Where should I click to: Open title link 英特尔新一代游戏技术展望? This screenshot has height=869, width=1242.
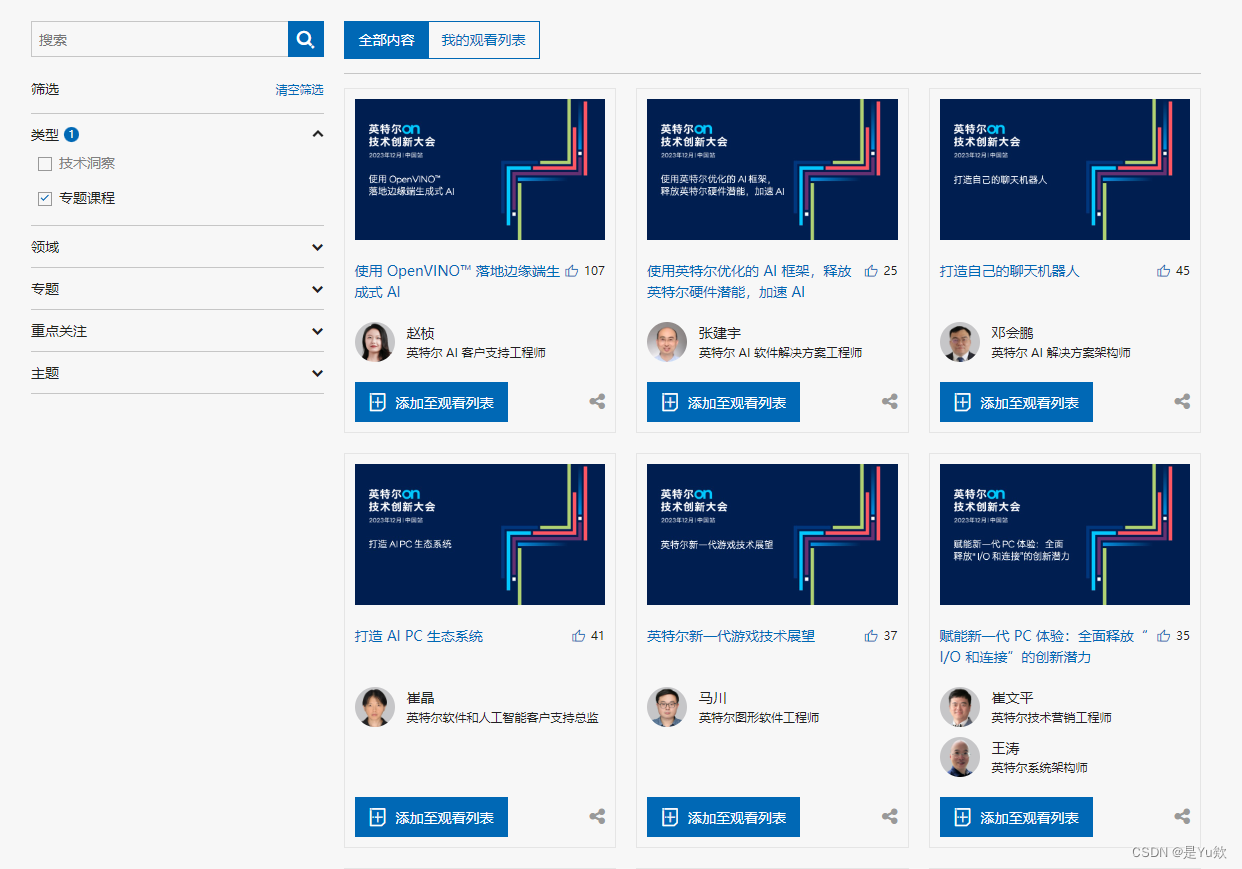coord(731,636)
